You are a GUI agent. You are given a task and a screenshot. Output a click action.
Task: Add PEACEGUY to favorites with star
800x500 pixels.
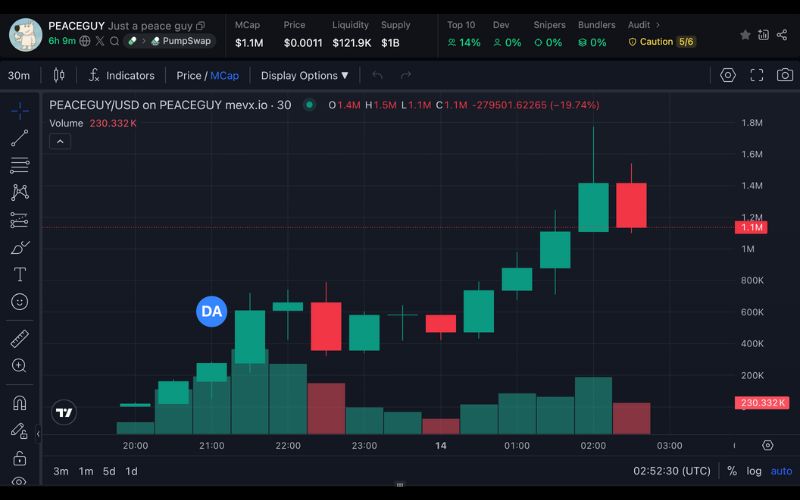tap(745, 35)
